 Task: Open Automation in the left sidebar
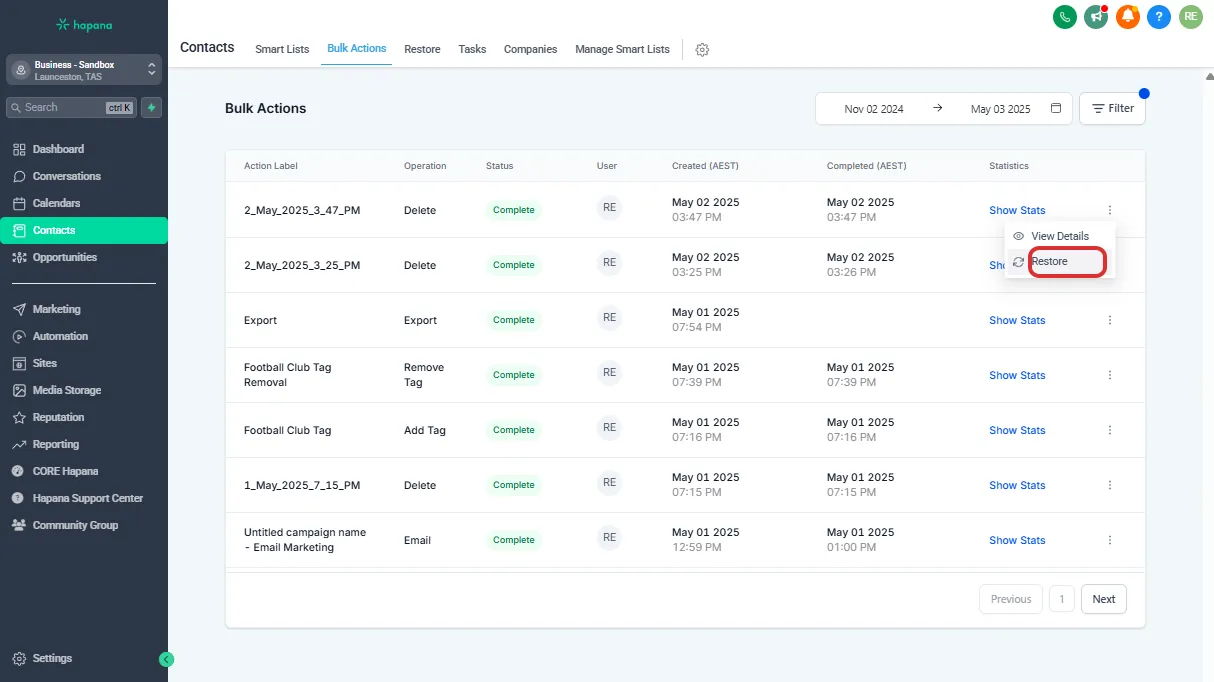(60, 336)
